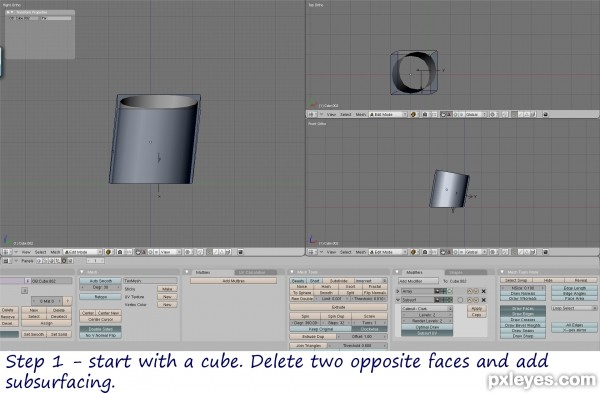Toggle Optimal Draw for Subsurf
The image size is (600, 393).
coord(427,327)
